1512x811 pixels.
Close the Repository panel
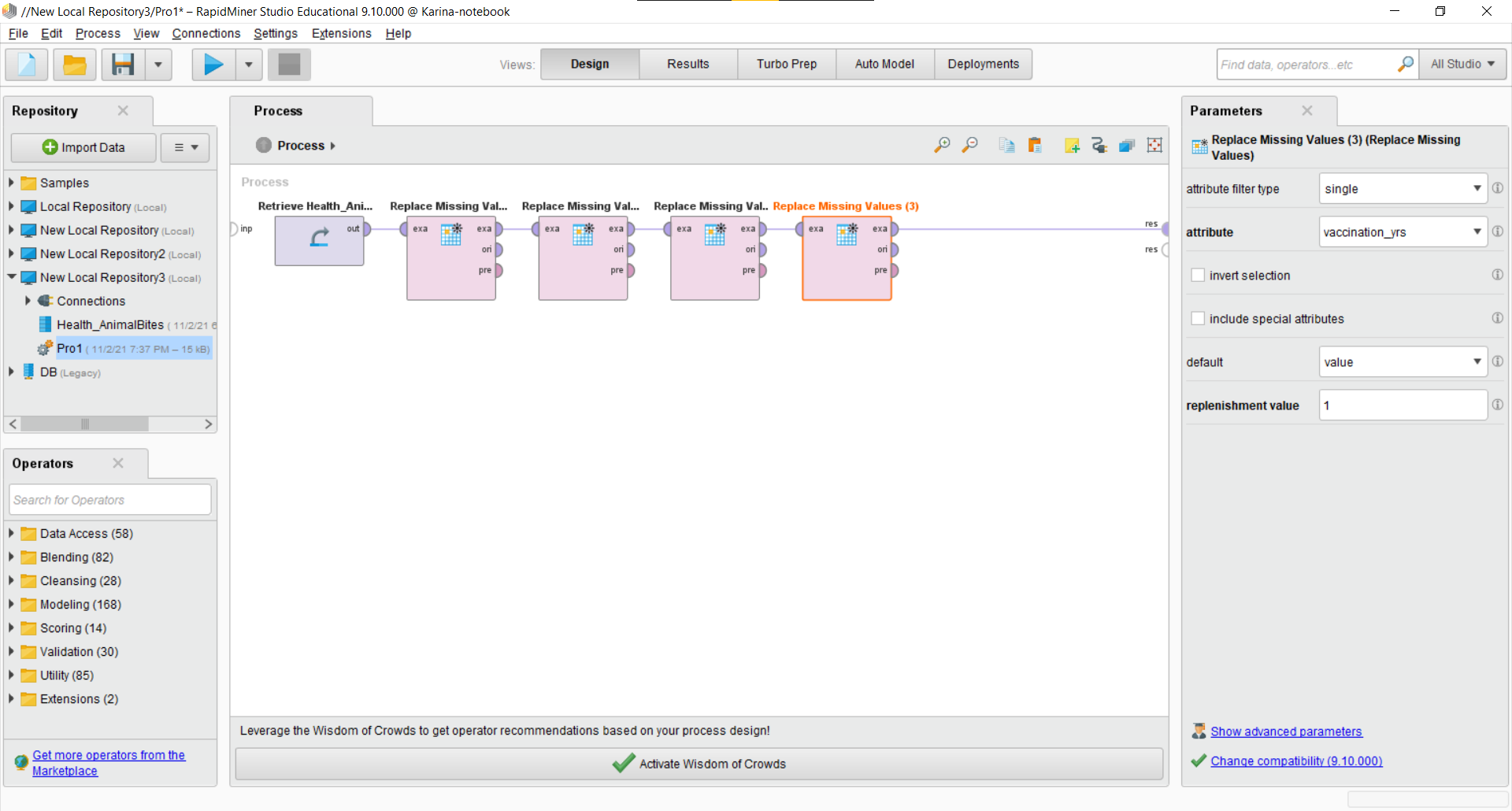click(123, 110)
